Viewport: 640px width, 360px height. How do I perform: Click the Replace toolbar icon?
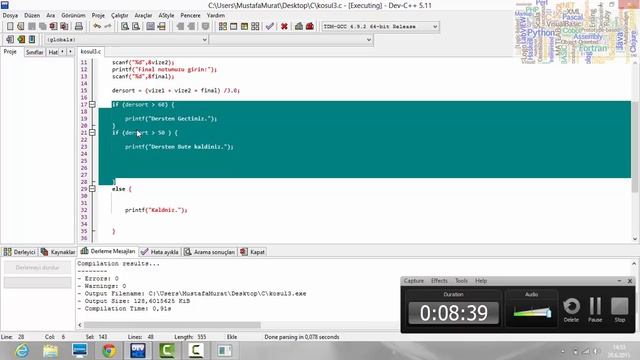136,27
